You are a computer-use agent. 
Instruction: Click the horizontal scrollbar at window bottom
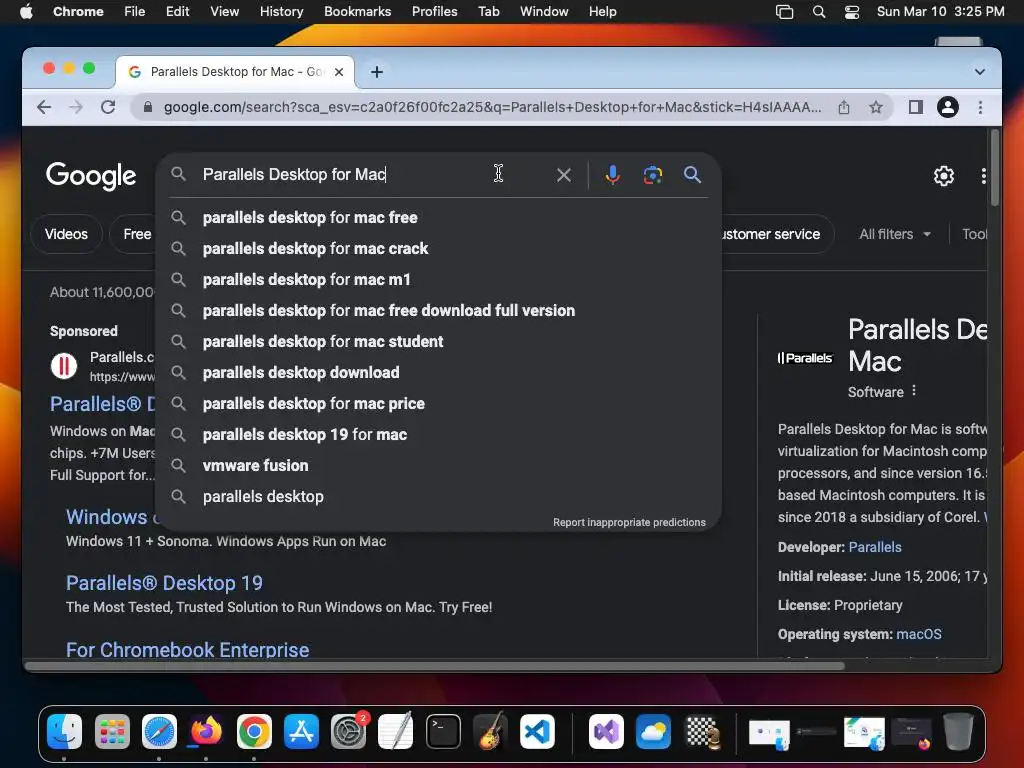[x=434, y=666]
